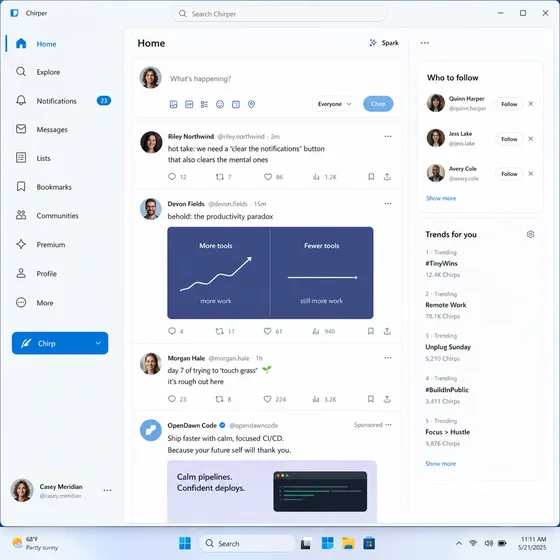
Task: Open more options on Devon Fields' post
Action: coord(388,204)
